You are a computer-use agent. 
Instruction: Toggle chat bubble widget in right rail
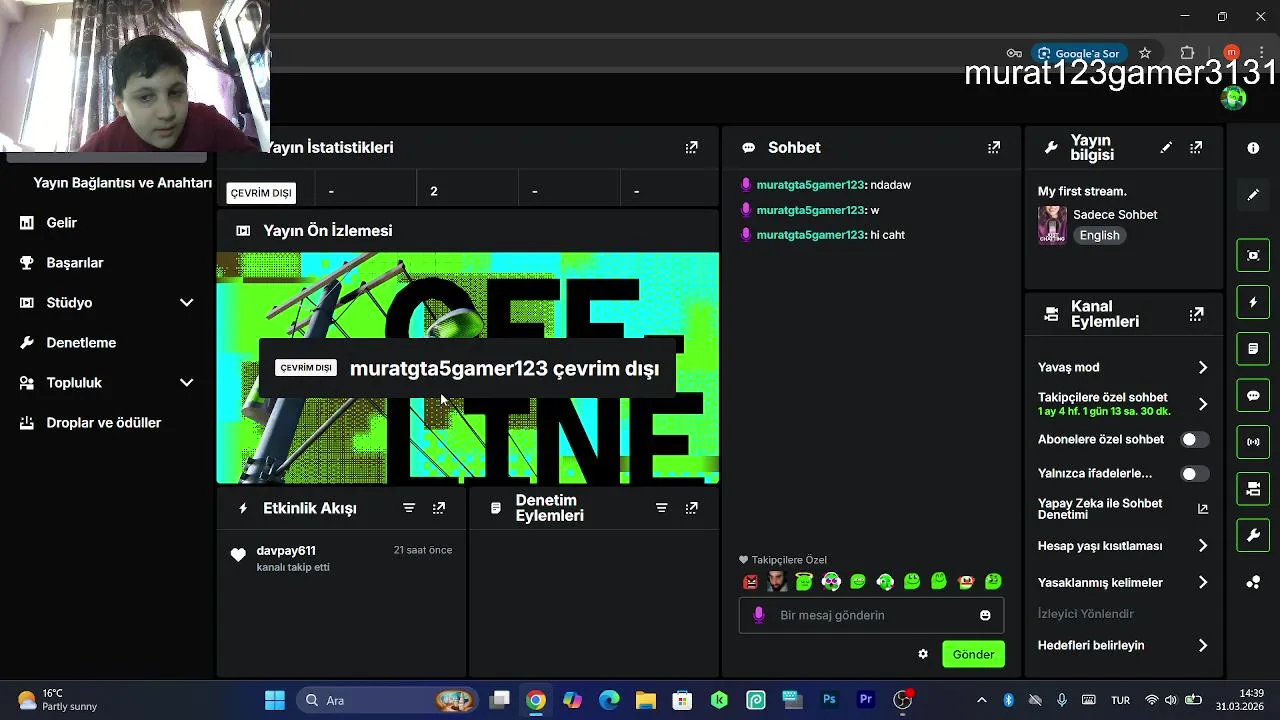pyautogui.click(x=1253, y=395)
